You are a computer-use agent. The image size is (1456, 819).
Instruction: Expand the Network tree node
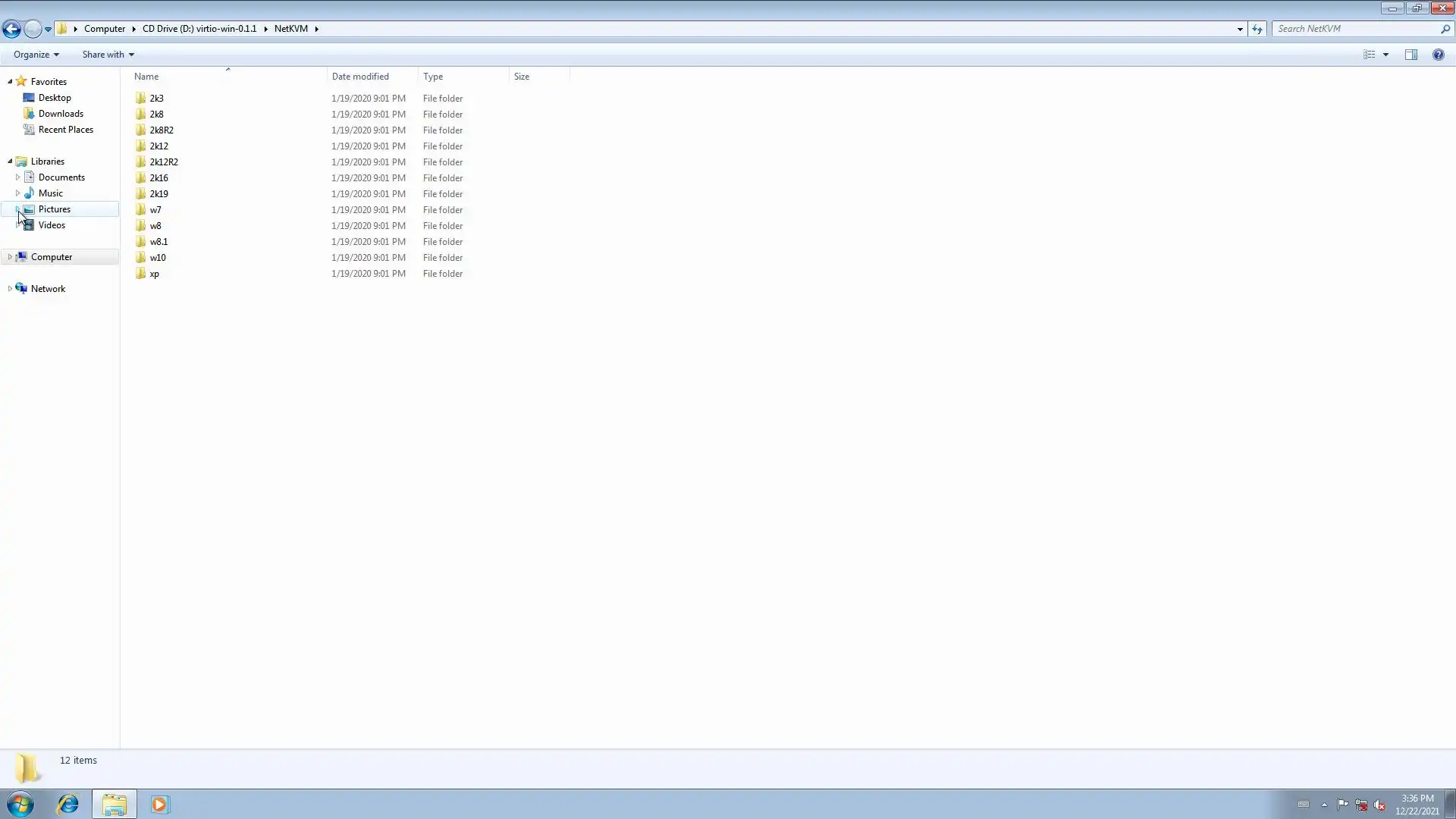(10, 289)
